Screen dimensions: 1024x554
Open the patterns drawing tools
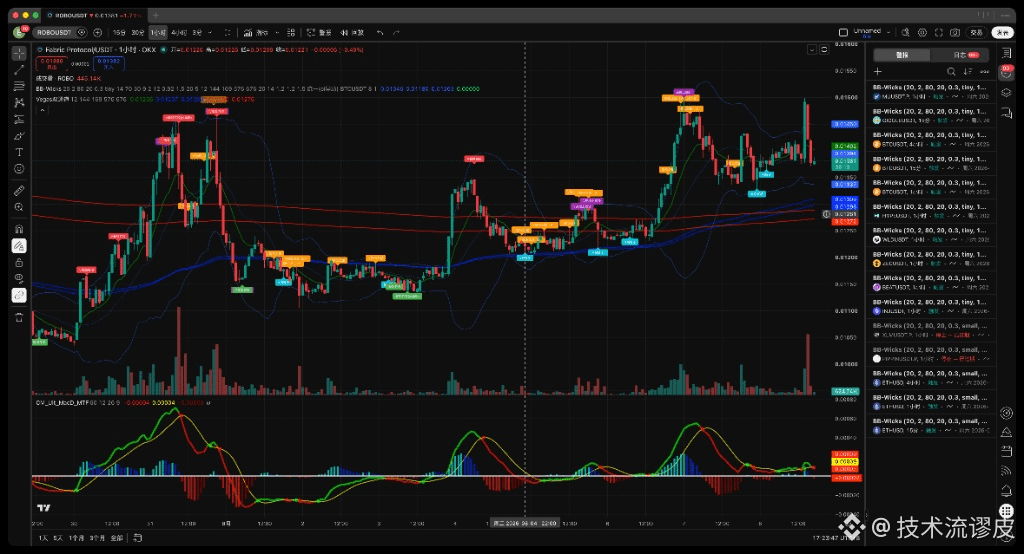tap(19, 103)
